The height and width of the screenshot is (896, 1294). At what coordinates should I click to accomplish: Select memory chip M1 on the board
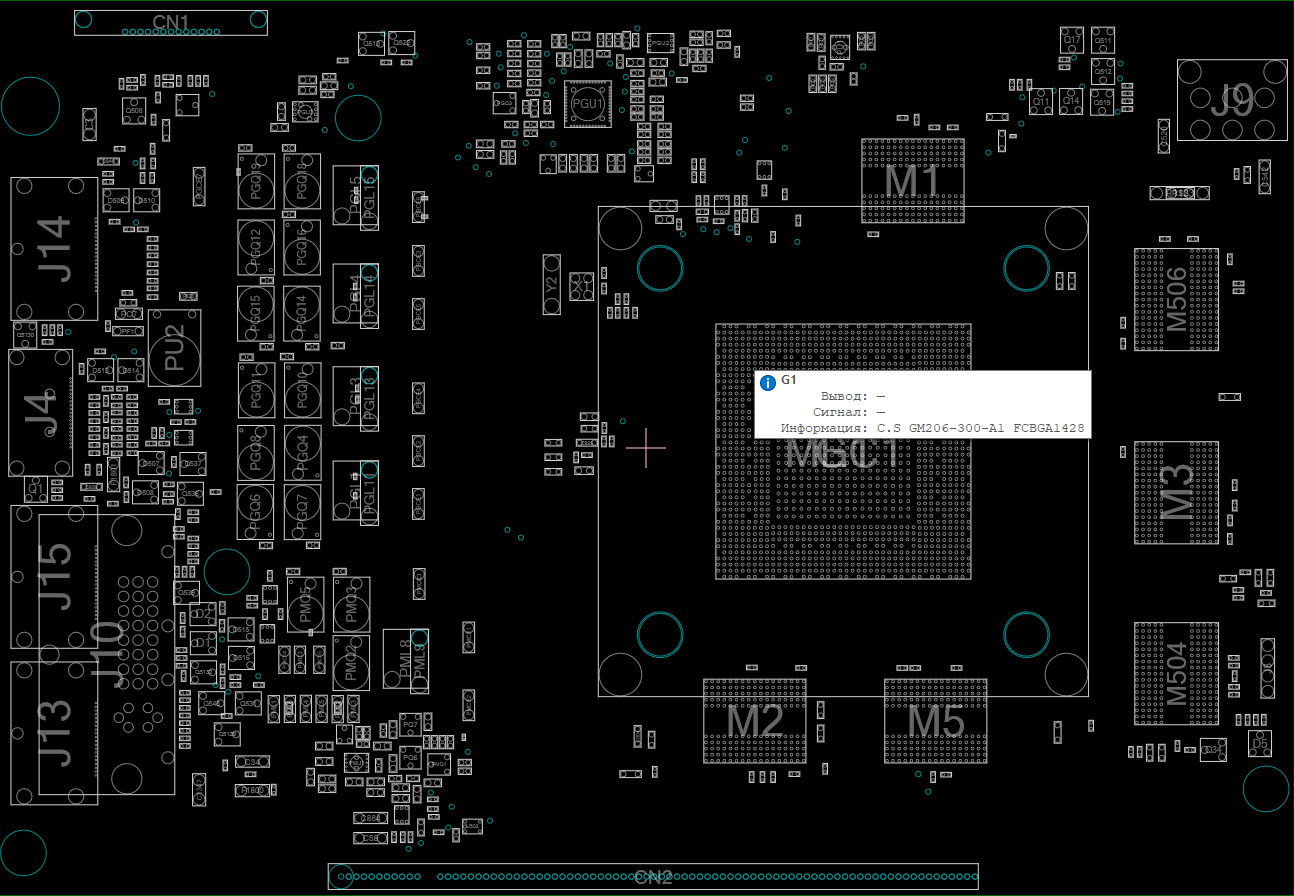913,181
